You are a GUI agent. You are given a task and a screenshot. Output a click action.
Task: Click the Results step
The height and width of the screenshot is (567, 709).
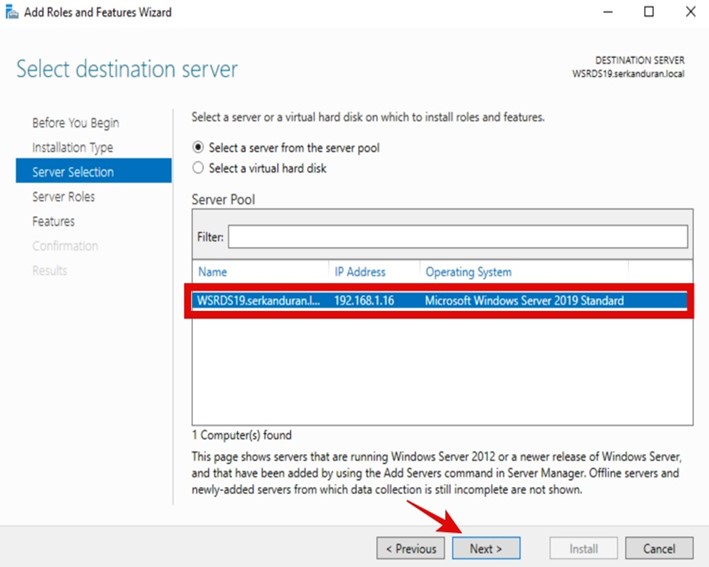(x=50, y=270)
